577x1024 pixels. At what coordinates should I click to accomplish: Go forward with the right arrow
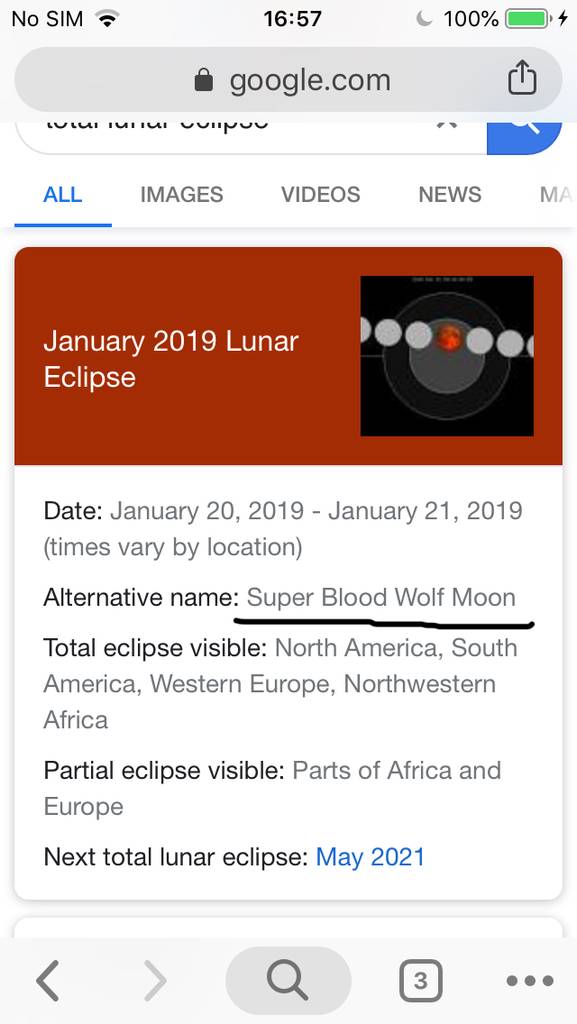(155, 980)
